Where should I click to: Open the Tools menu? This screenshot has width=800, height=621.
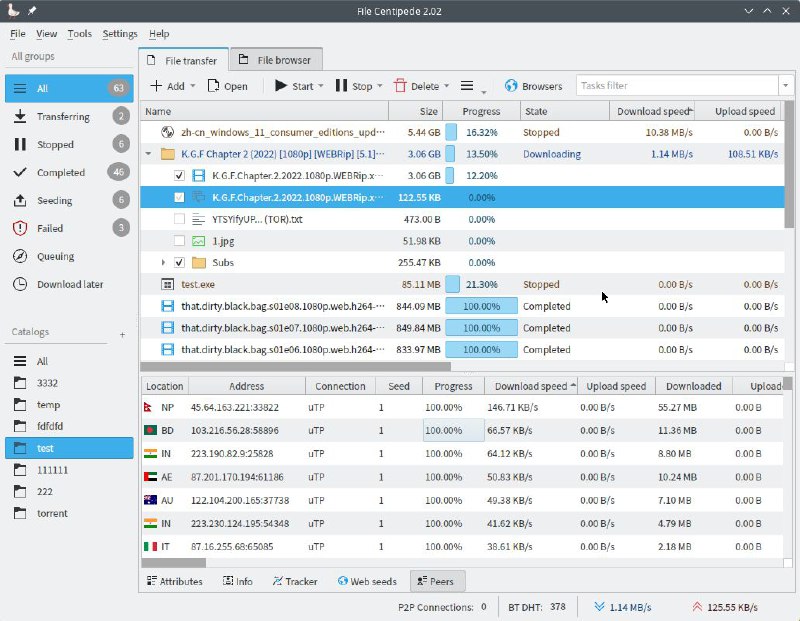coord(79,33)
